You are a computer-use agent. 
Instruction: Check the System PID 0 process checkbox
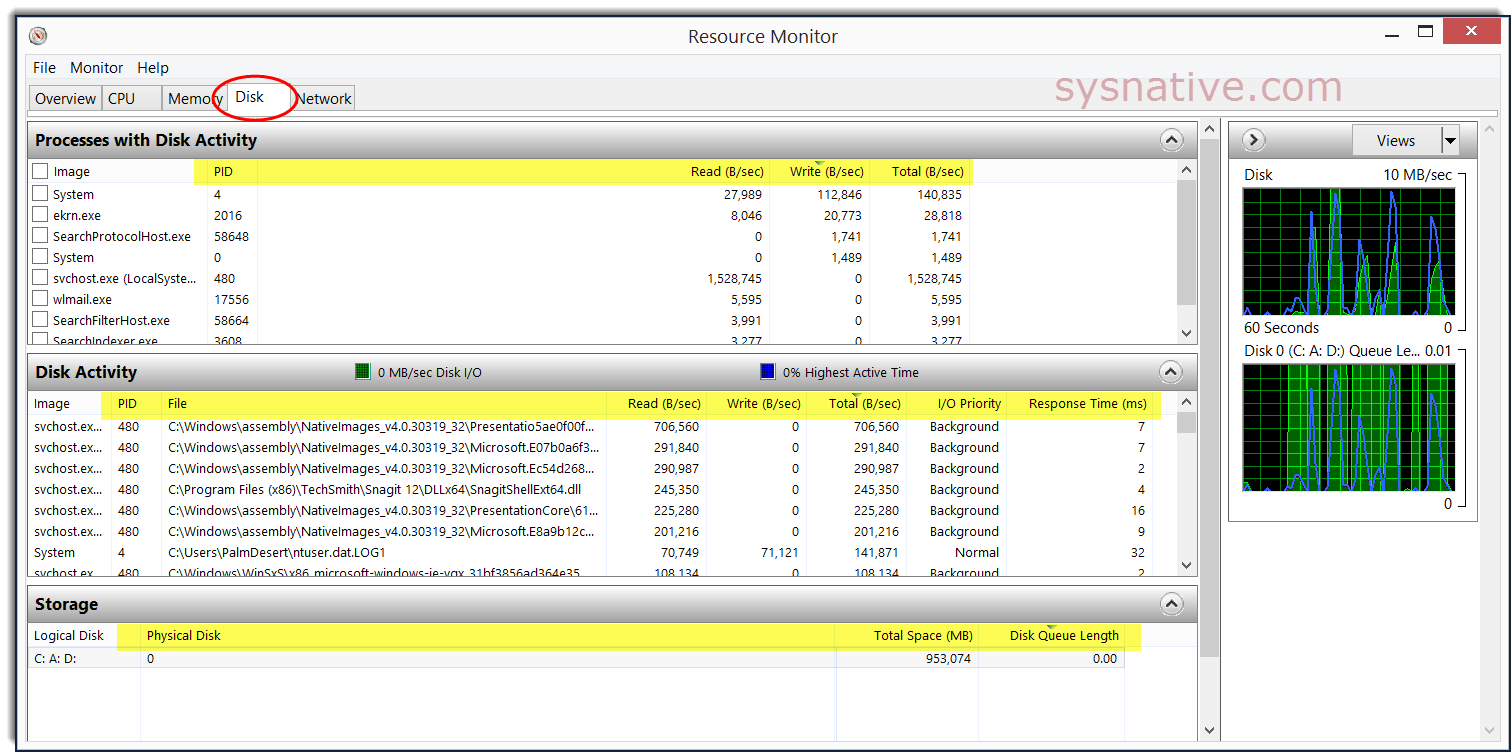click(40, 257)
